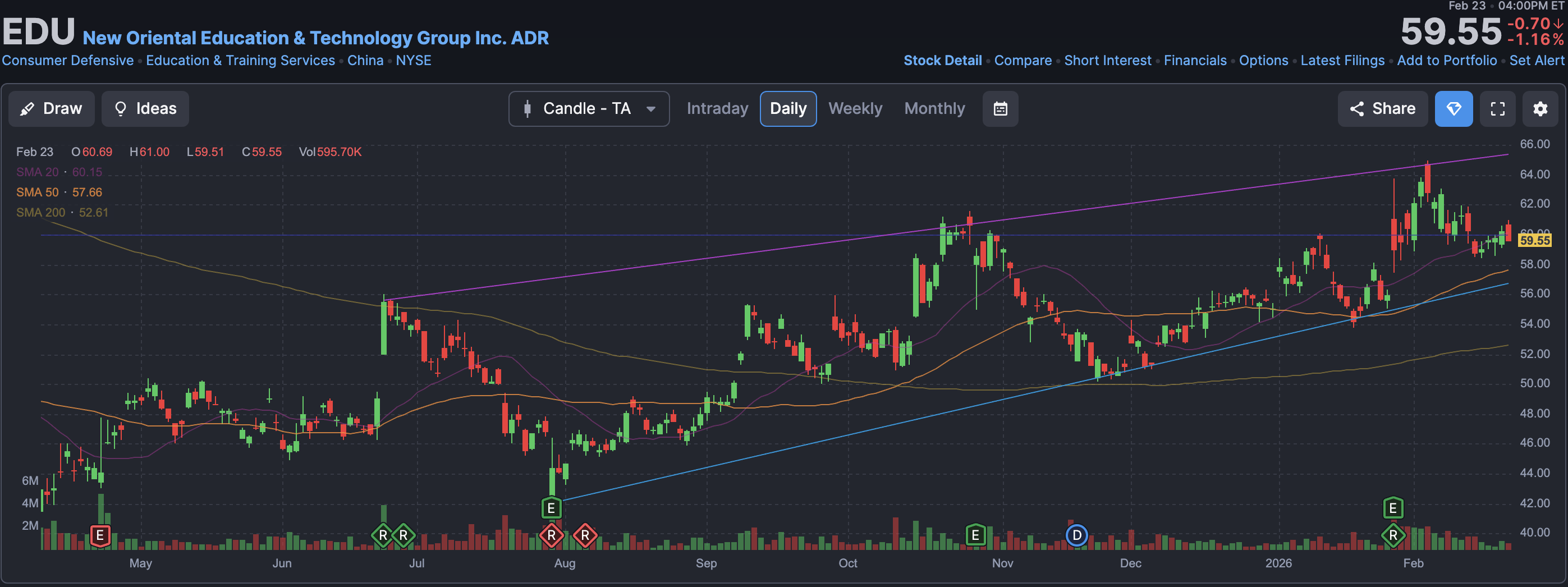This screenshot has height=587, width=1568.
Task: Select the Daily timeframe
Action: click(x=788, y=108)
